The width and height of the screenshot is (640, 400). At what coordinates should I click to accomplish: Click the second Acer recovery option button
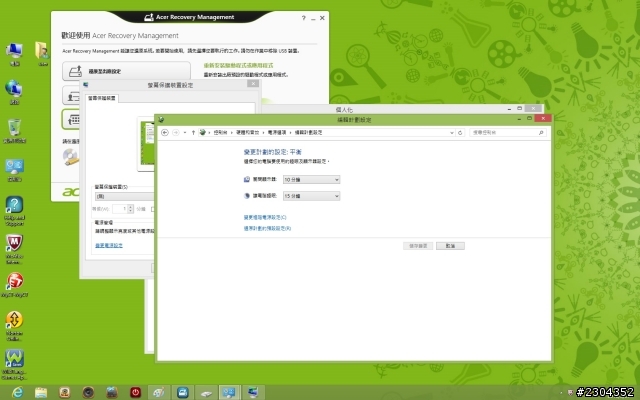tap(71, 96)
